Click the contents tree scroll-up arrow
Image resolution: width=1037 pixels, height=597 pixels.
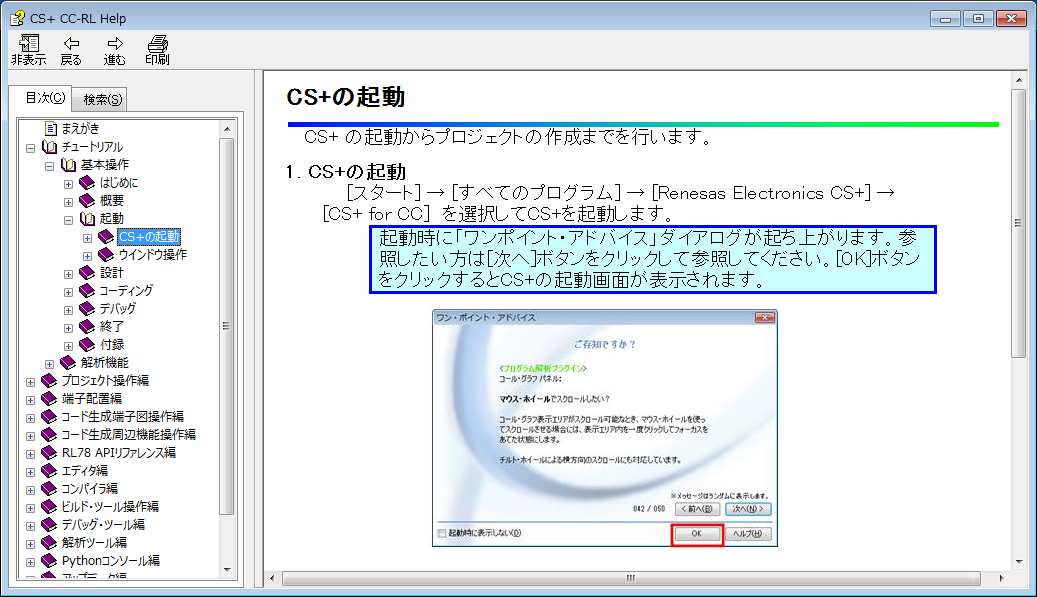[x=227, y=128]
